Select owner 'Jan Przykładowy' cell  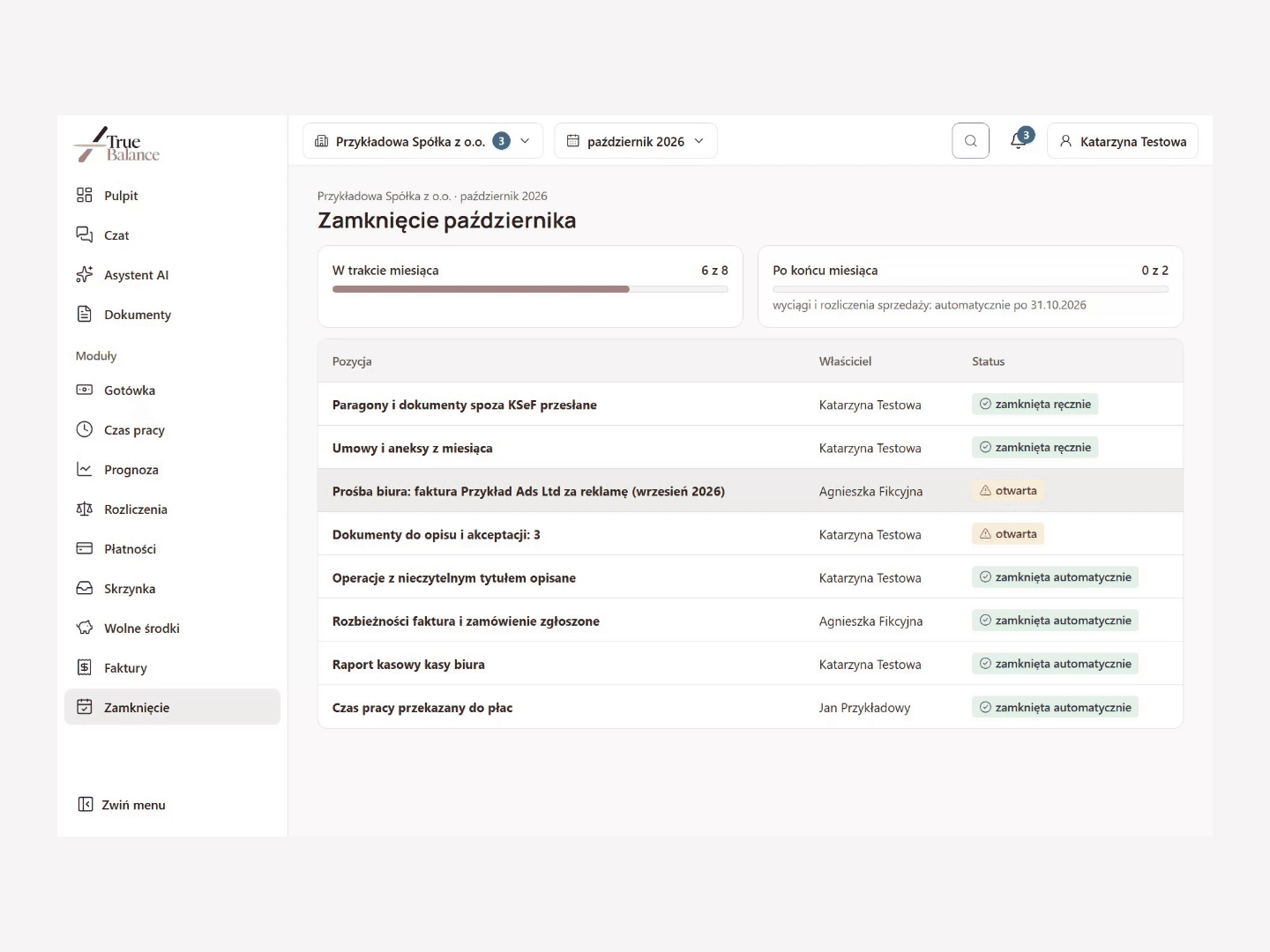tap(864, 708)
